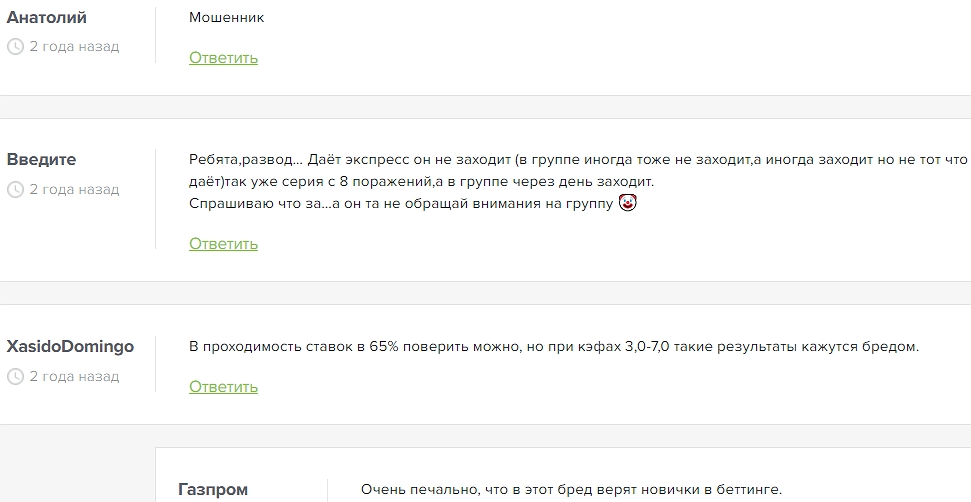Click the clock icon beside Анатолий's timestamp
The width and height of the screenshot is (971, 502).
pyautogui.click(x=15, y=46)
